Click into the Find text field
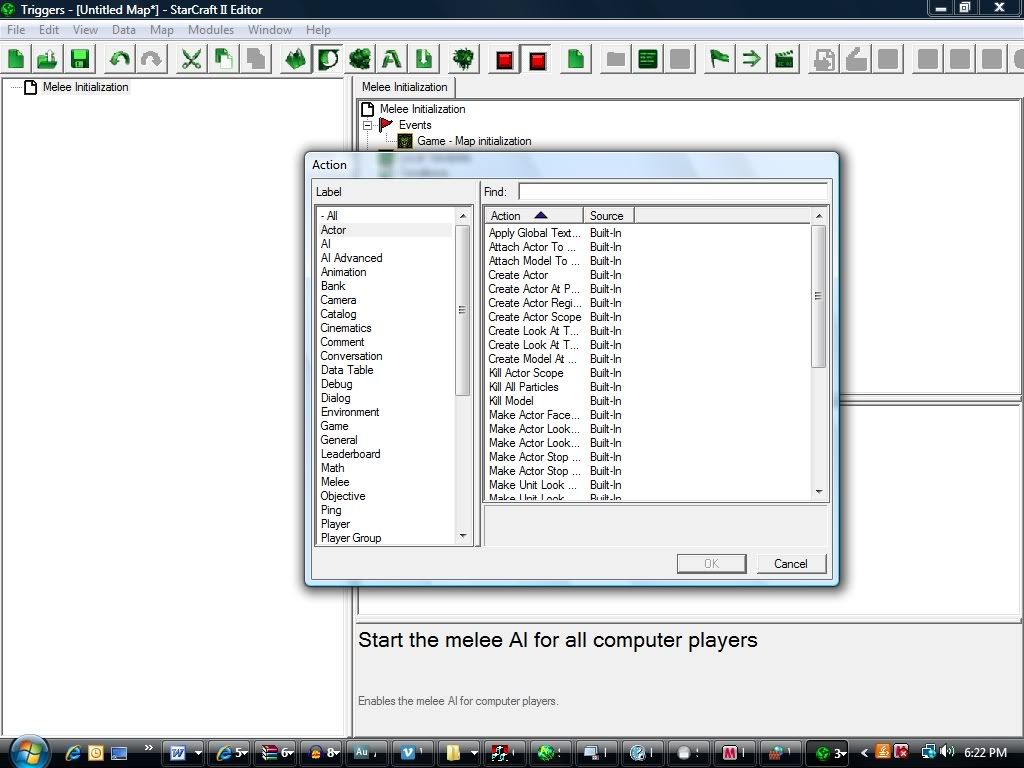This screenshot has width=1024, height=768. 673,191
